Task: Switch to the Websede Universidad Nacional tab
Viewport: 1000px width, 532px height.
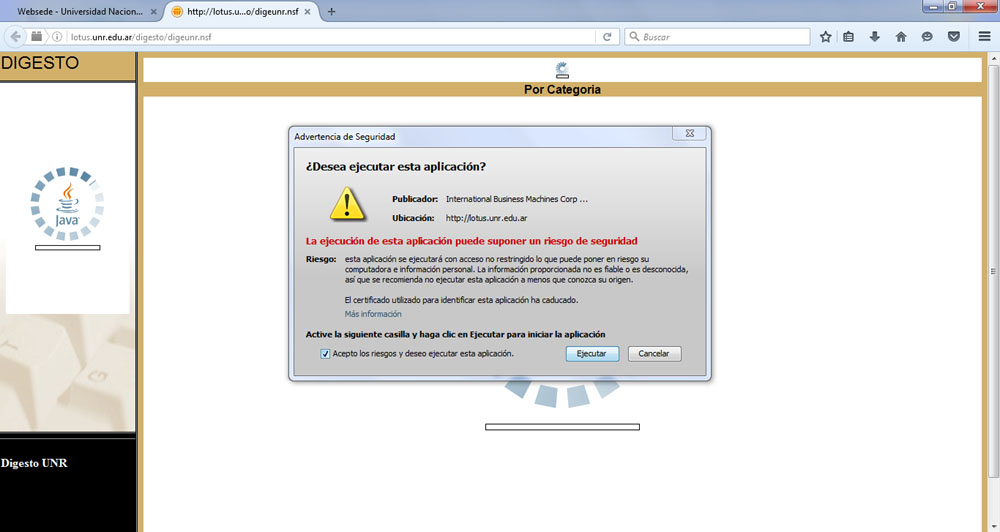Action: tap(80, 11)
